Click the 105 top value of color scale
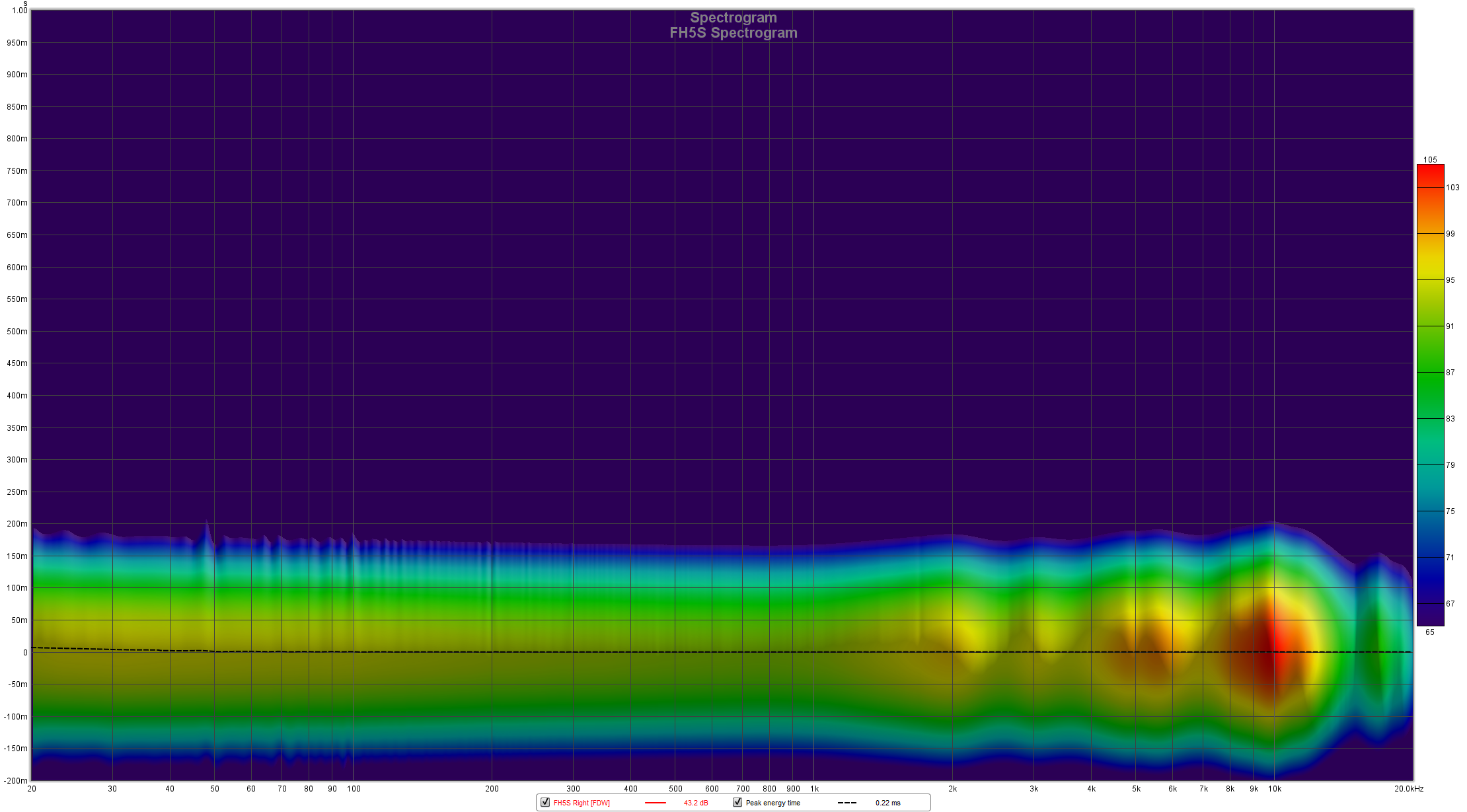The image size is (1467, 812). tap(1430, 159)
